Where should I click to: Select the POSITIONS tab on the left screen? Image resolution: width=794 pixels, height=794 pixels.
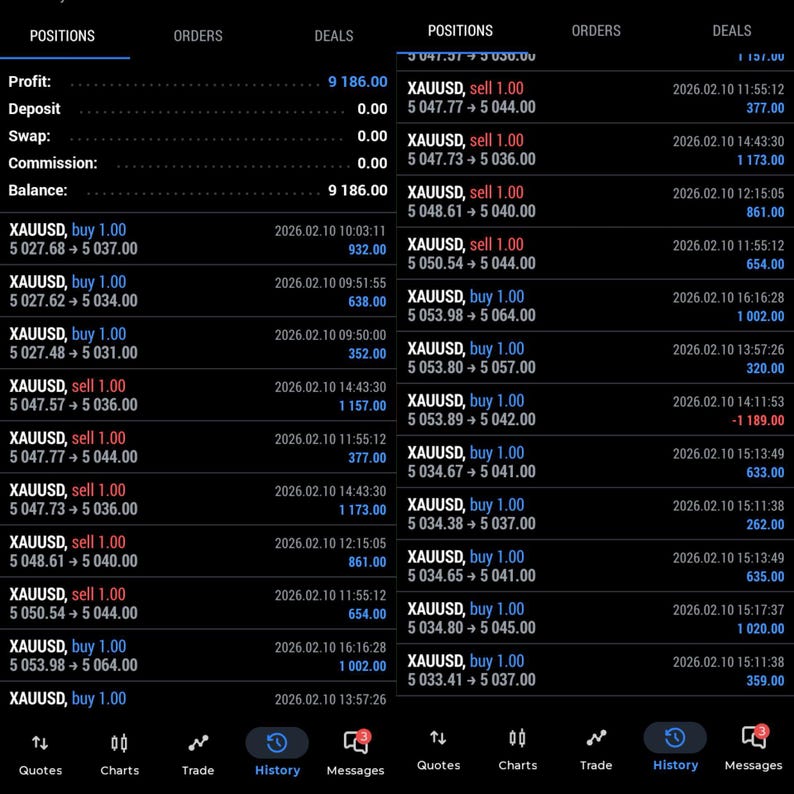click(62, 36)
